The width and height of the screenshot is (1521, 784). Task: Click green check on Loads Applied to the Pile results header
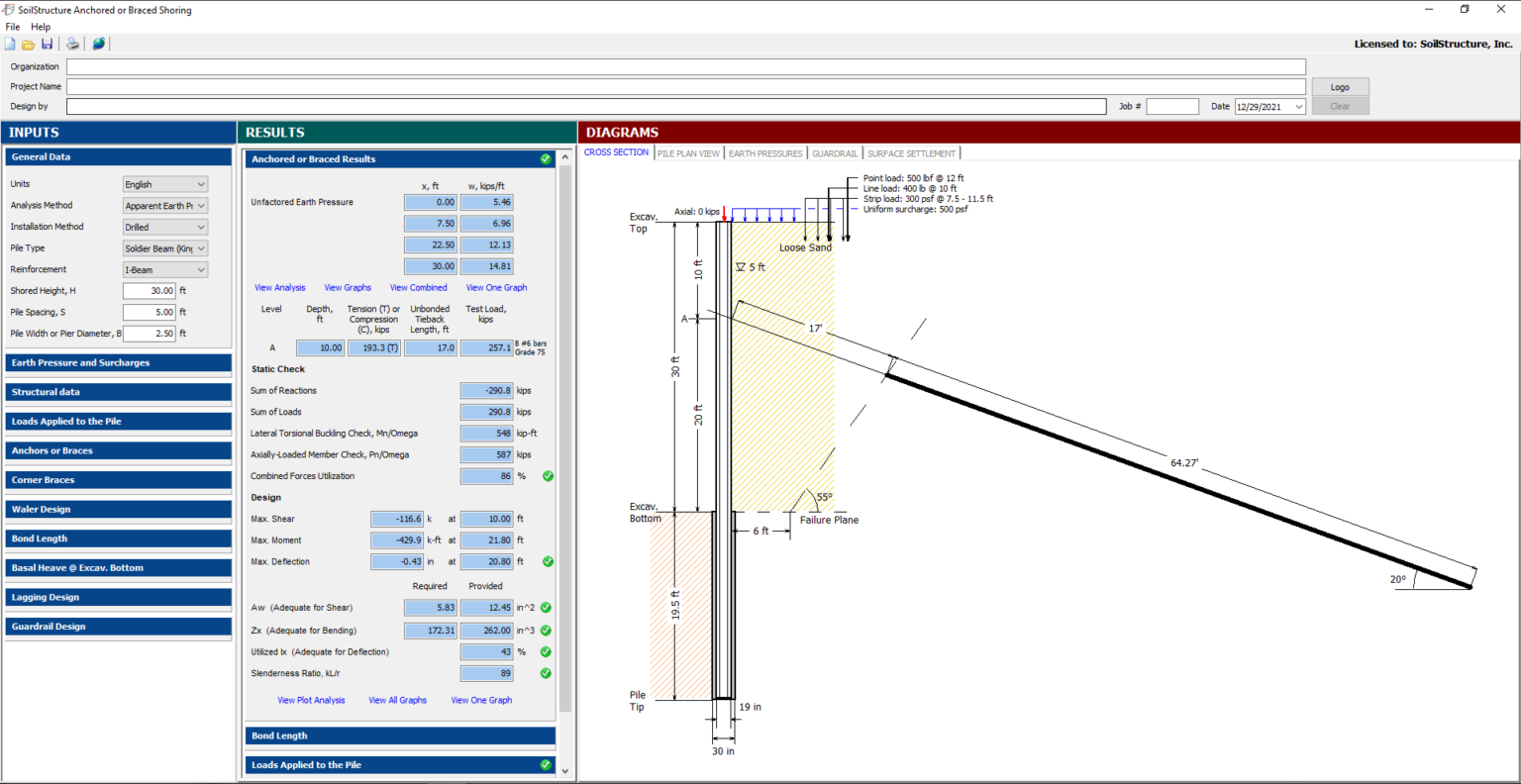(x=546, y=764)
